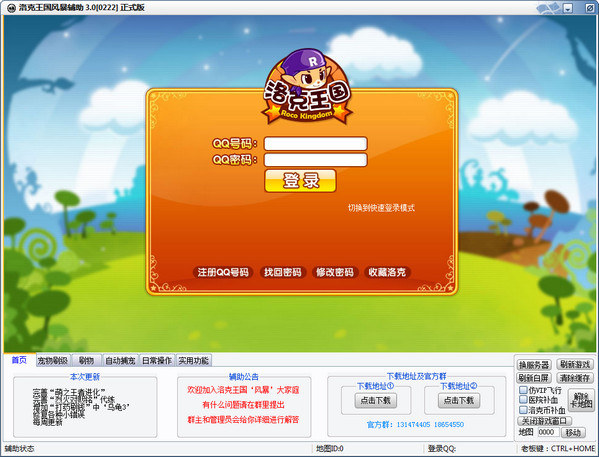Toggle the 医院补血 checkbox

[523, 400]
